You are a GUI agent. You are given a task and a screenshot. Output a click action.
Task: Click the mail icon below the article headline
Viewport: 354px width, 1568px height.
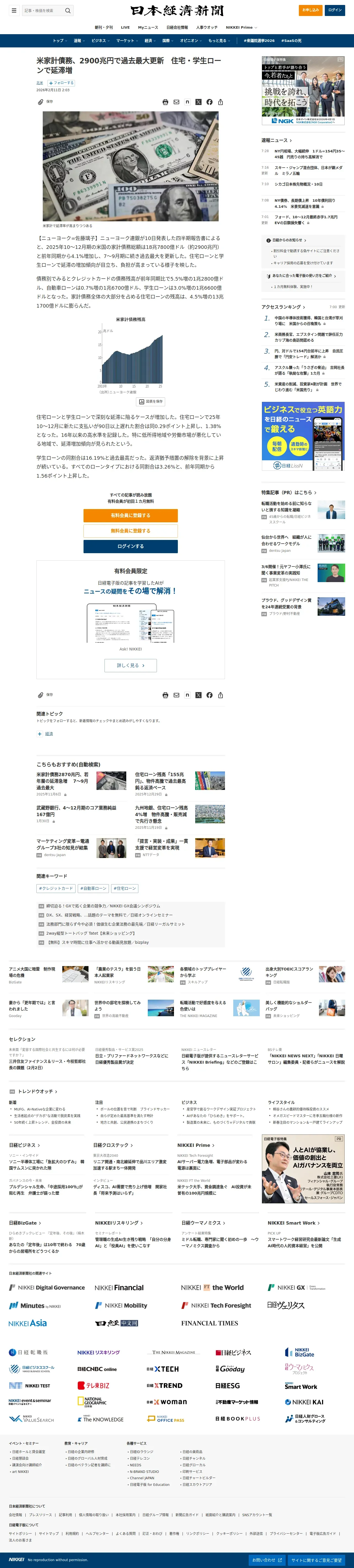pos(176,102)
